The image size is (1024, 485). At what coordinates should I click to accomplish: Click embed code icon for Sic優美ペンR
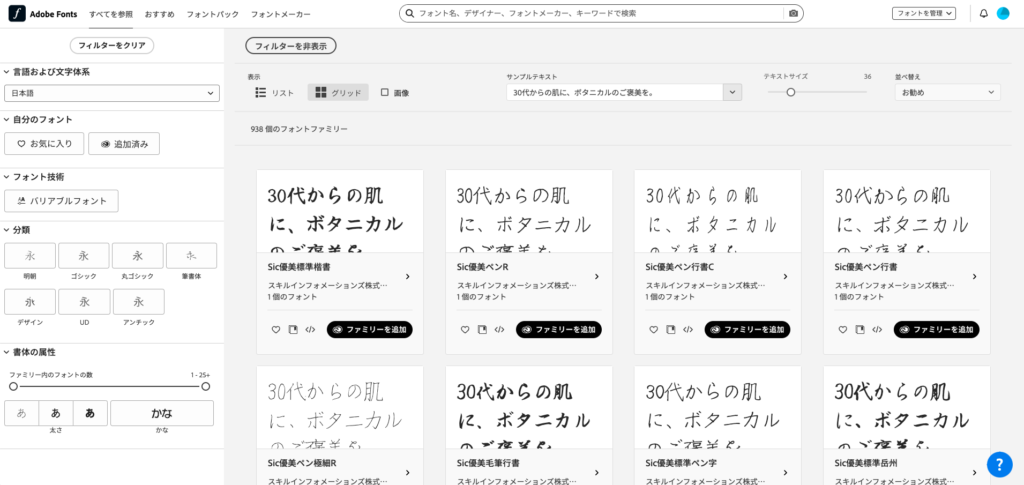499,330
